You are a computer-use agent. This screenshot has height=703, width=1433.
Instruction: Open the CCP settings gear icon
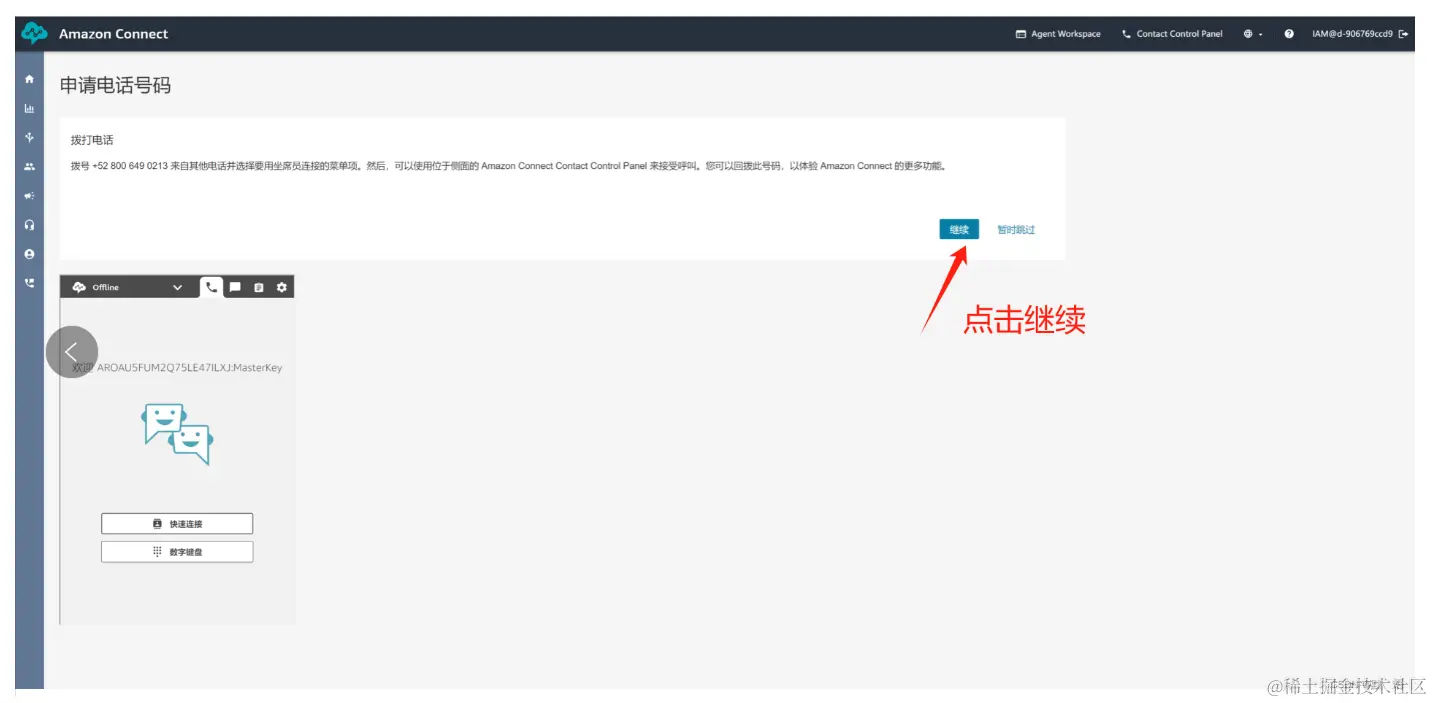click(x=282, y=287)
